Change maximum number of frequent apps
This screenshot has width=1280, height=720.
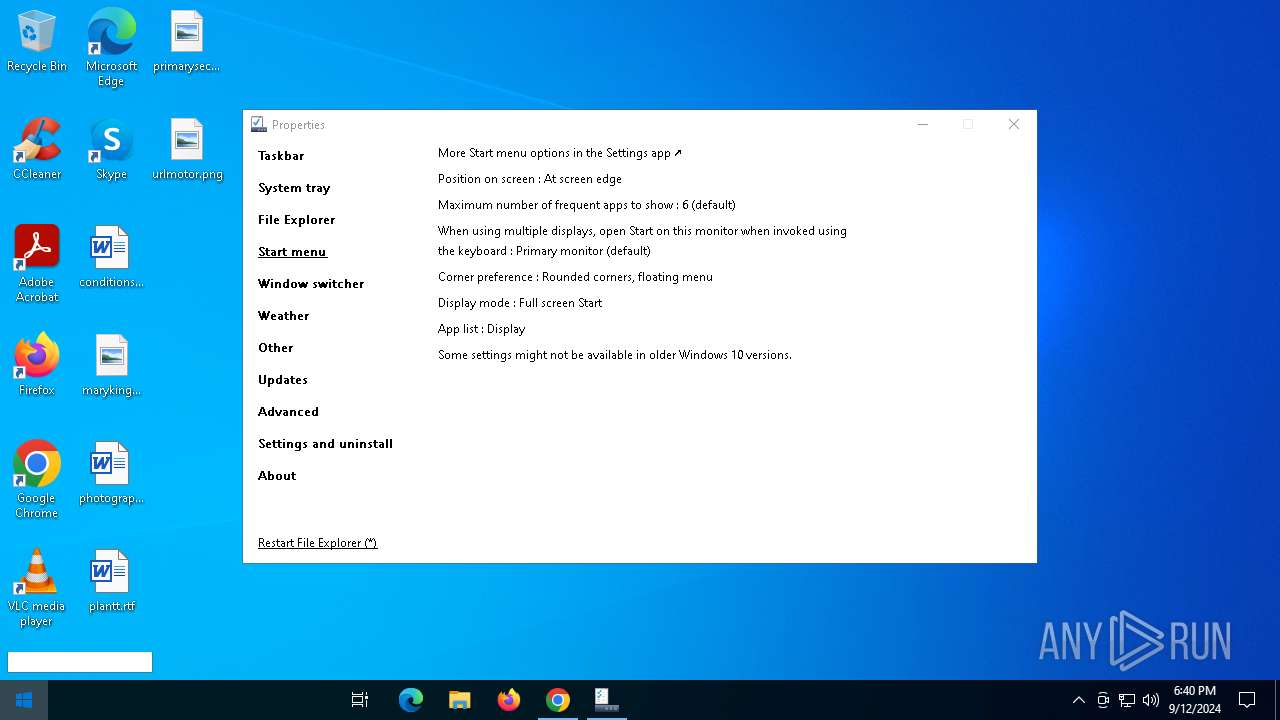pos(587,205)
